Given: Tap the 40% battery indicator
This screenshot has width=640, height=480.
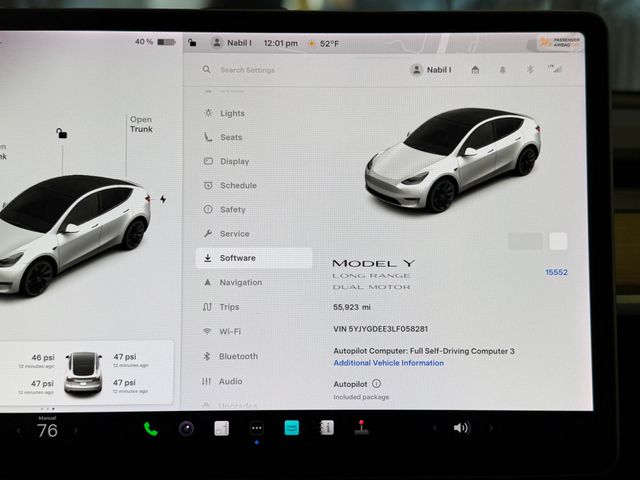Looking at the screenshot, I should coord(155,42).
